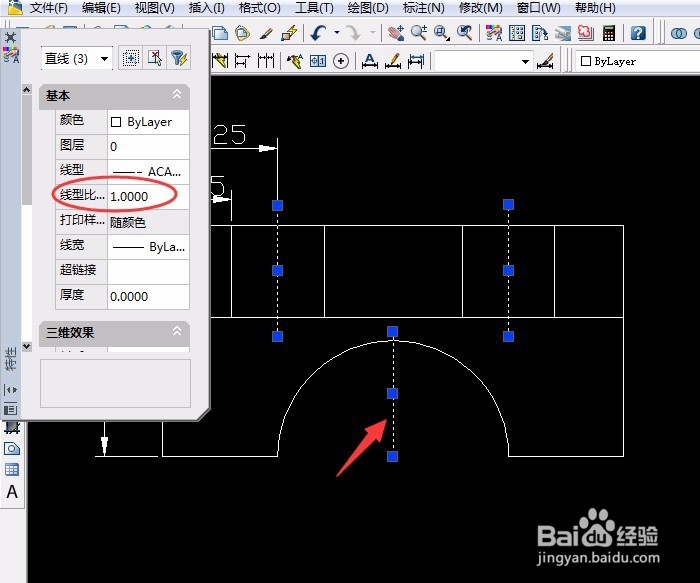Open the Sheet Set Manager icon
The image size is (700, 583).
pyautogui.click(x=563, y=33)
